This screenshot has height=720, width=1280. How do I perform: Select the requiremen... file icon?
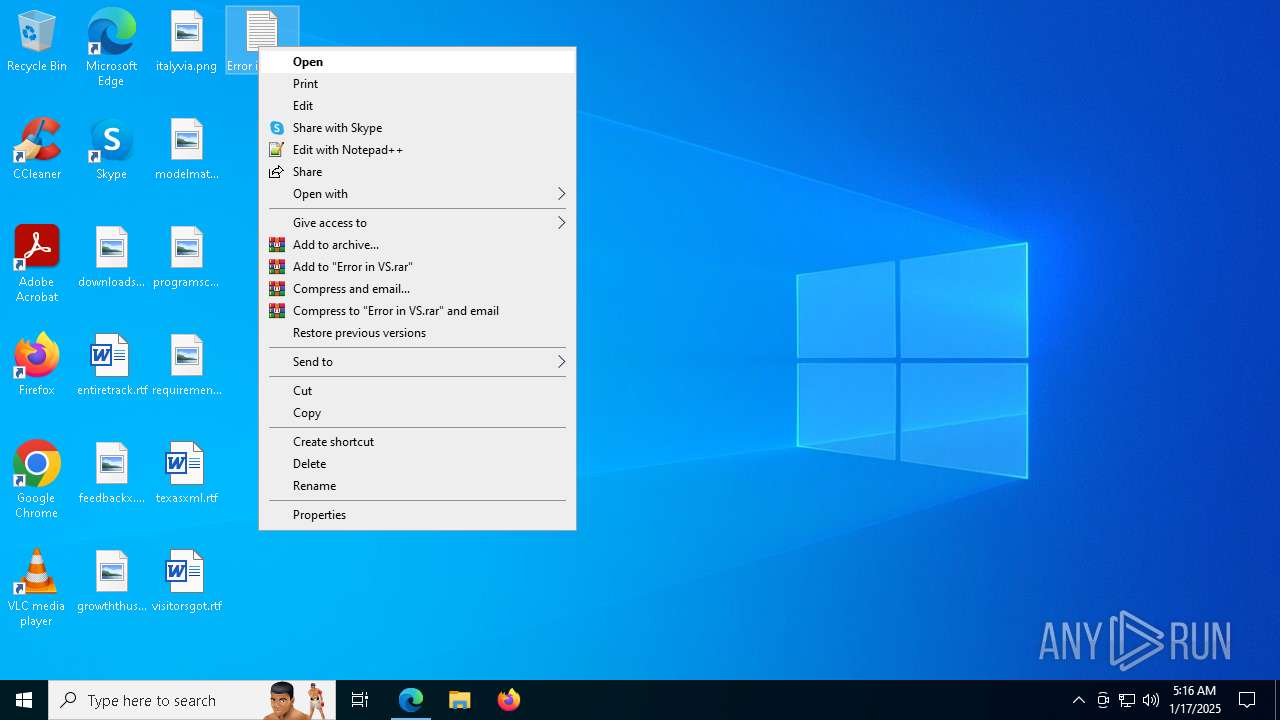[x=186, y=366]
